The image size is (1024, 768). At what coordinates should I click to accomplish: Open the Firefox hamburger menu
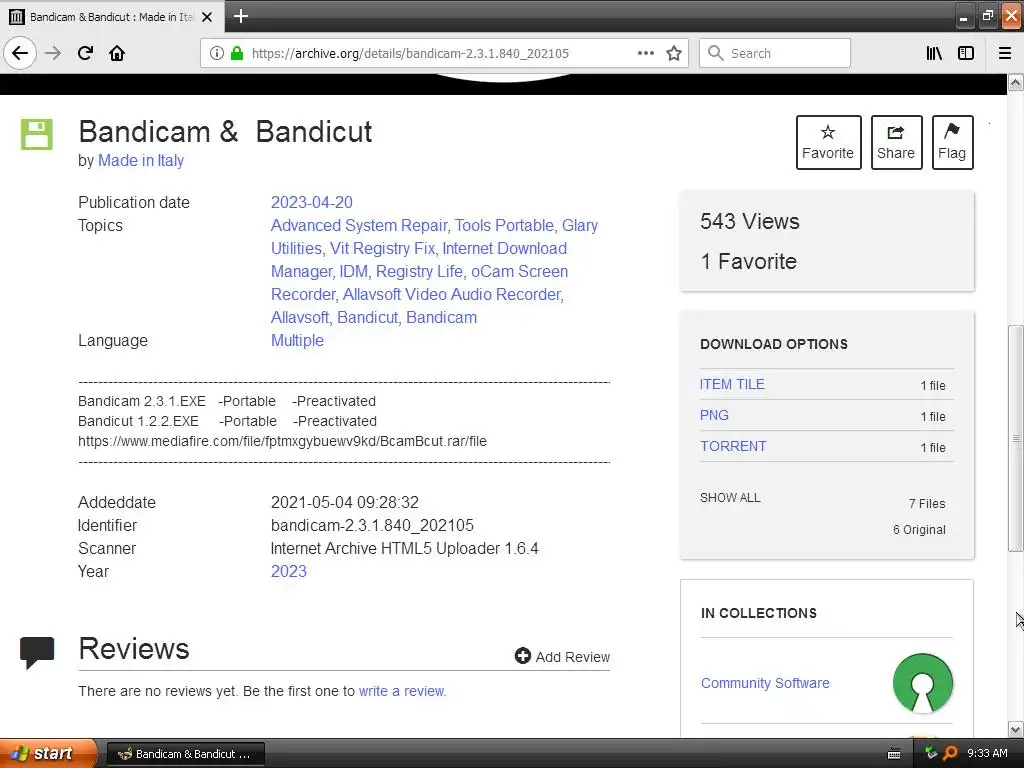point(1005,53)
